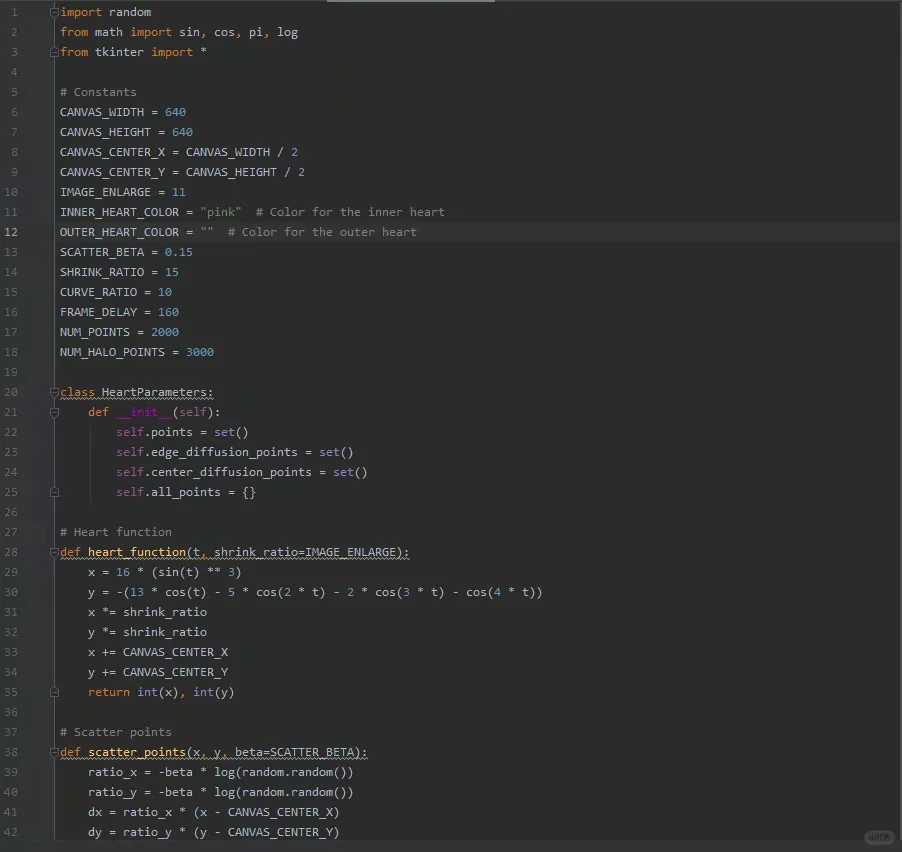Click the SCATTER_BETA value 0.15
Image resolution: width=902 pixels, height=852 pixels.
coord(179,253)
